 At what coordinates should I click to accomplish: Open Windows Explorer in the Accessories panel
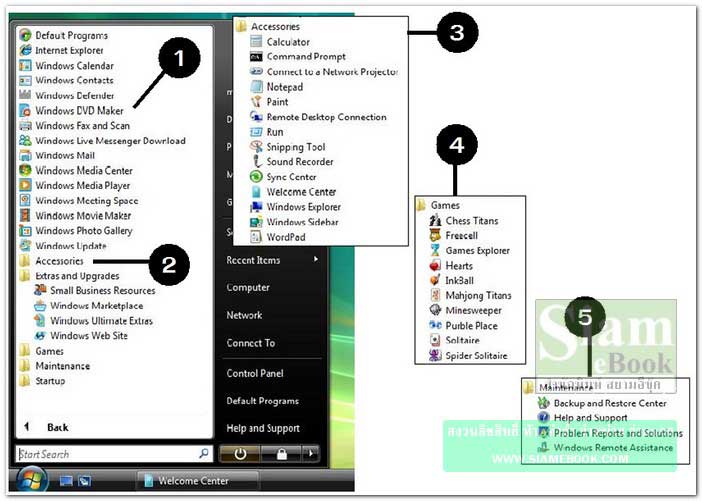[295, 207]
